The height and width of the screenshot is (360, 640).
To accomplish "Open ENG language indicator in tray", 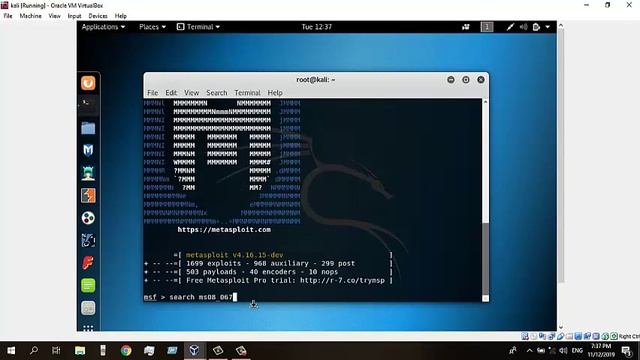I will click(x=577, y=351).
